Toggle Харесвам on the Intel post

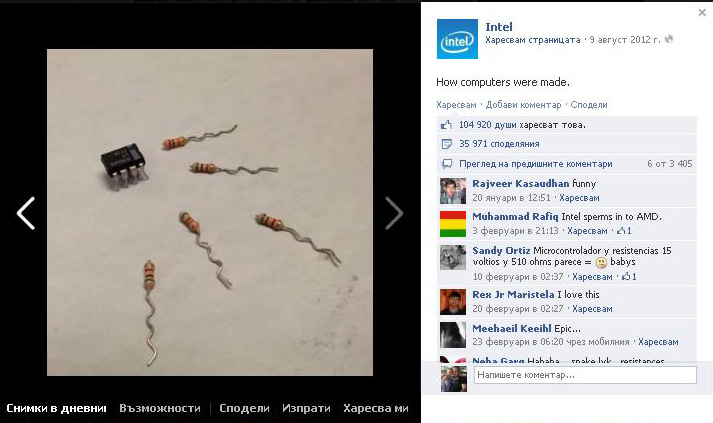click(456, 105)
